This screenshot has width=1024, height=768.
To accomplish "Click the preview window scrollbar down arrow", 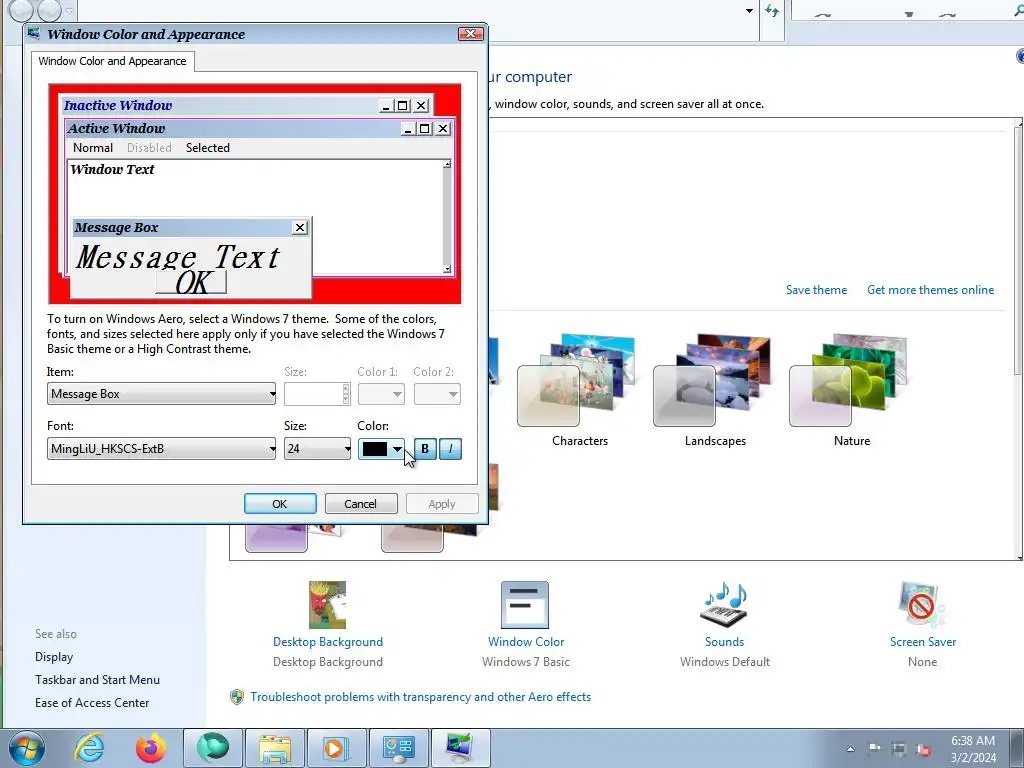I will pyautogui.click(x=447, y=268).
